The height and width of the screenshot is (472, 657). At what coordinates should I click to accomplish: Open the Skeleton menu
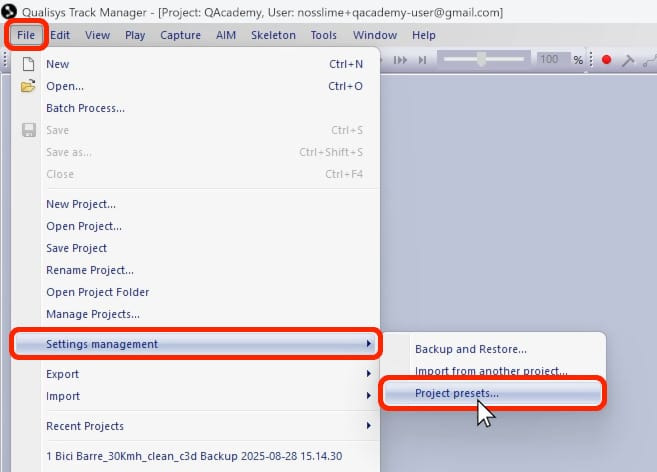pyautogui.click(x=273, y=35)
